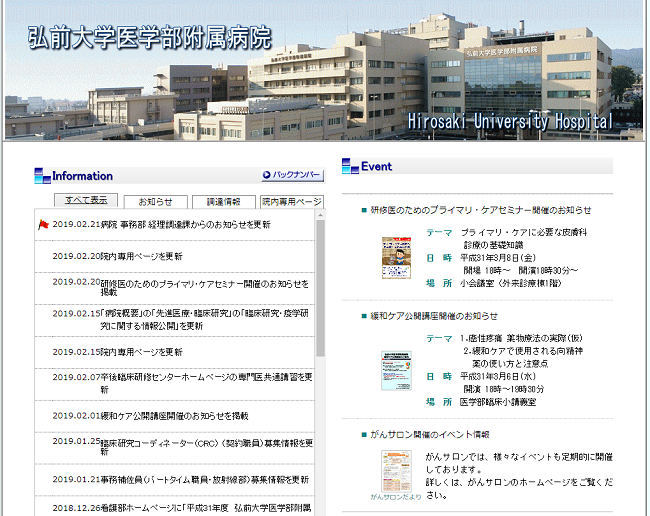The width and height of the screenshot is (650, 516).
Task: Switch to the 調達情報 tab
Action: tap(224, 202)
